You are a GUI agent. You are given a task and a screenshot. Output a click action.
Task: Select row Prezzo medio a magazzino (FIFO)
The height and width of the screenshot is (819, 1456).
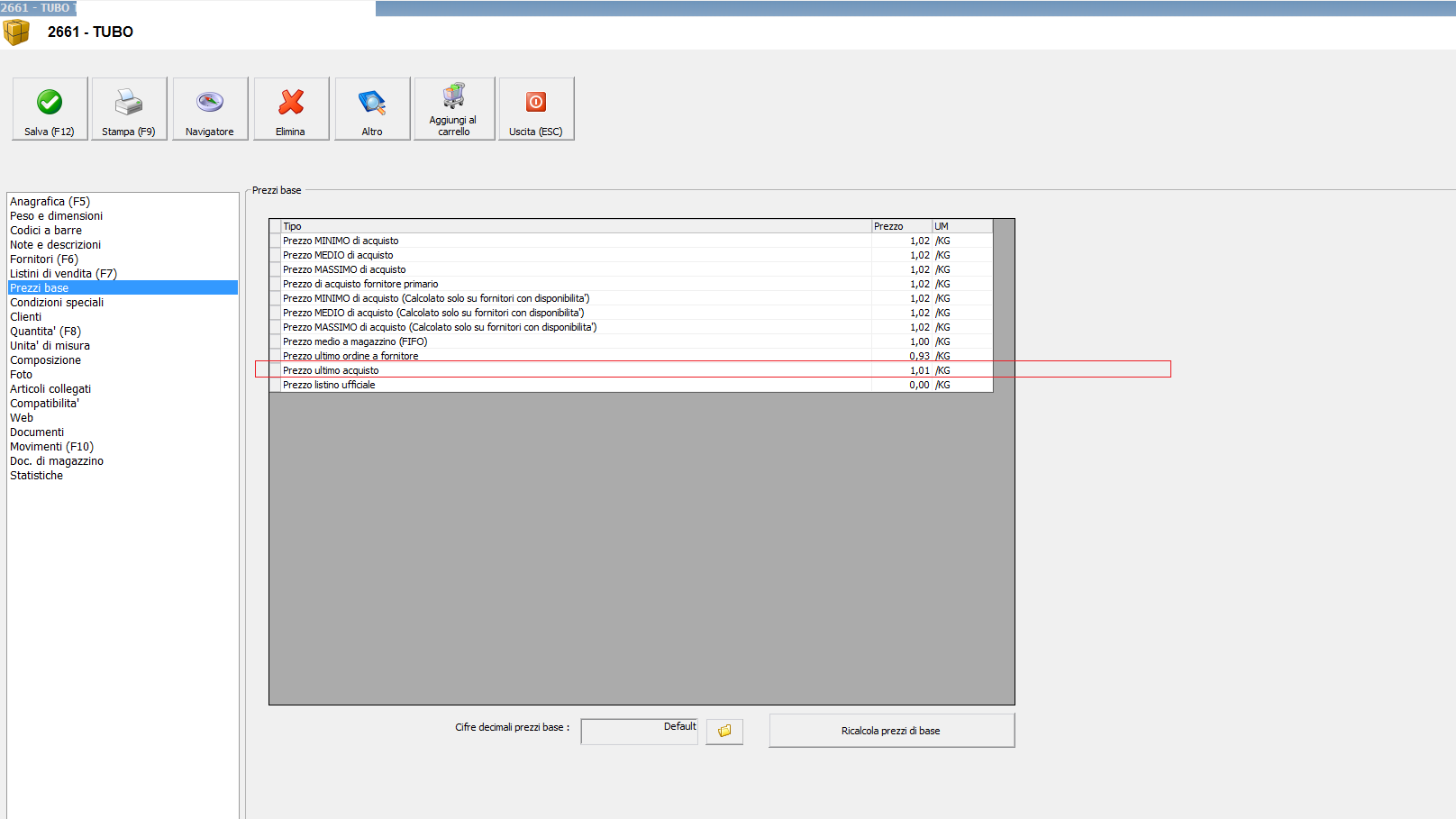tap(631, 341)
